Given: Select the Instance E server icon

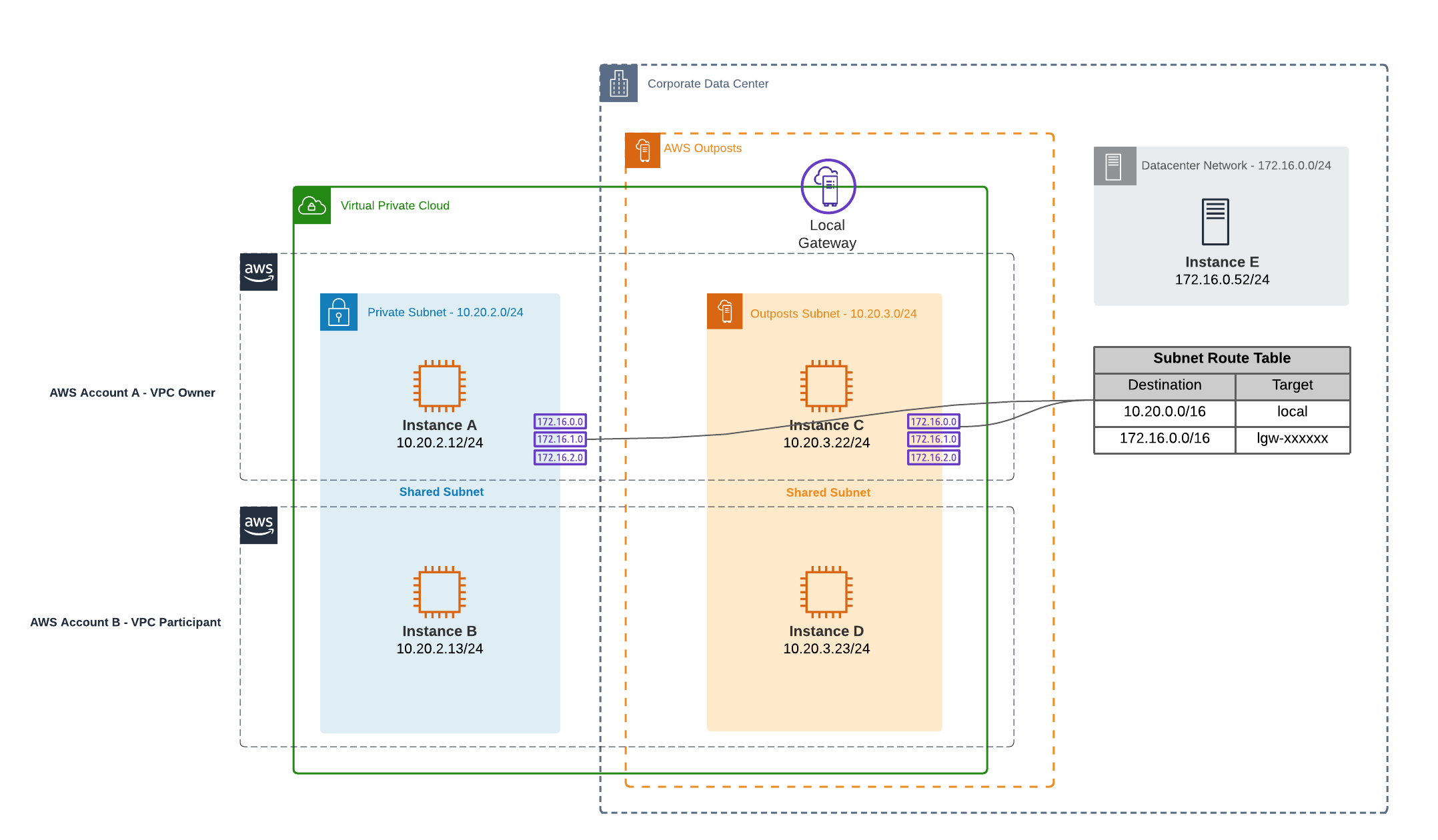Looking at the screenshot, I should coord(1216,222).
